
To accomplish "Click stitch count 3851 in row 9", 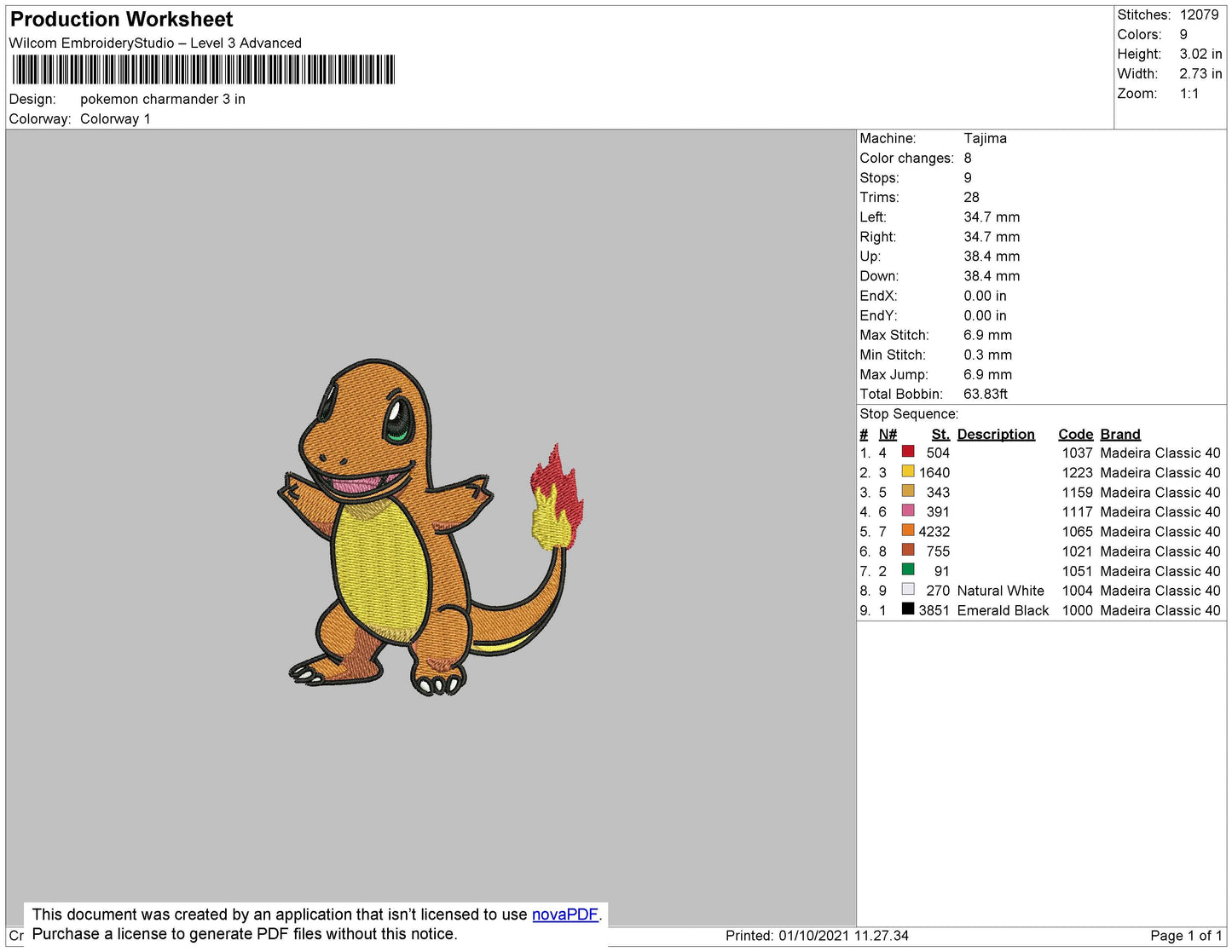I will point(934,611).
